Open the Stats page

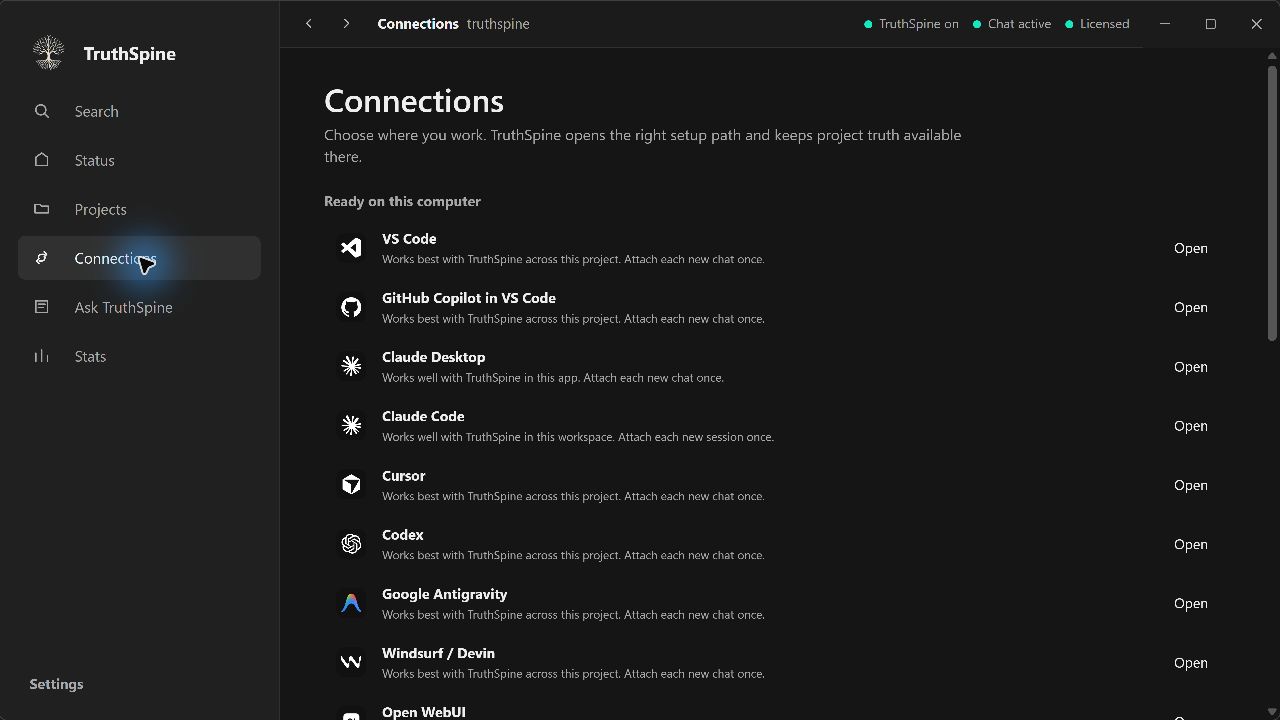[x=139, y=356]
